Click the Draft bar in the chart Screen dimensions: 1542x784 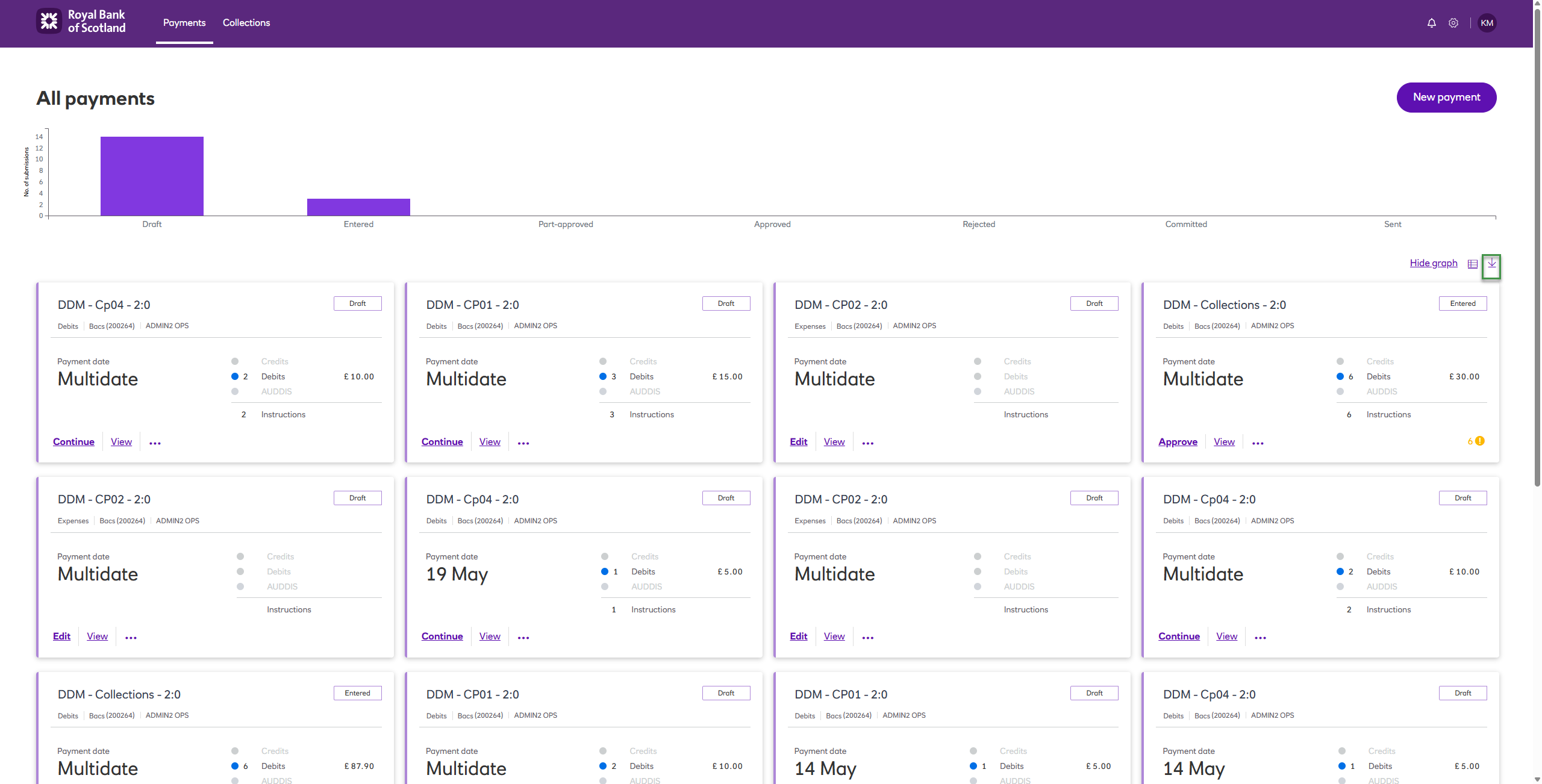click(x=152, y=176)
